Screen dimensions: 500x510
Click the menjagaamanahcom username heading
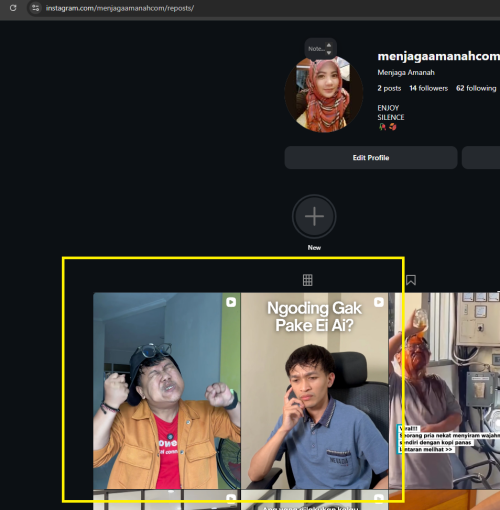438,56
